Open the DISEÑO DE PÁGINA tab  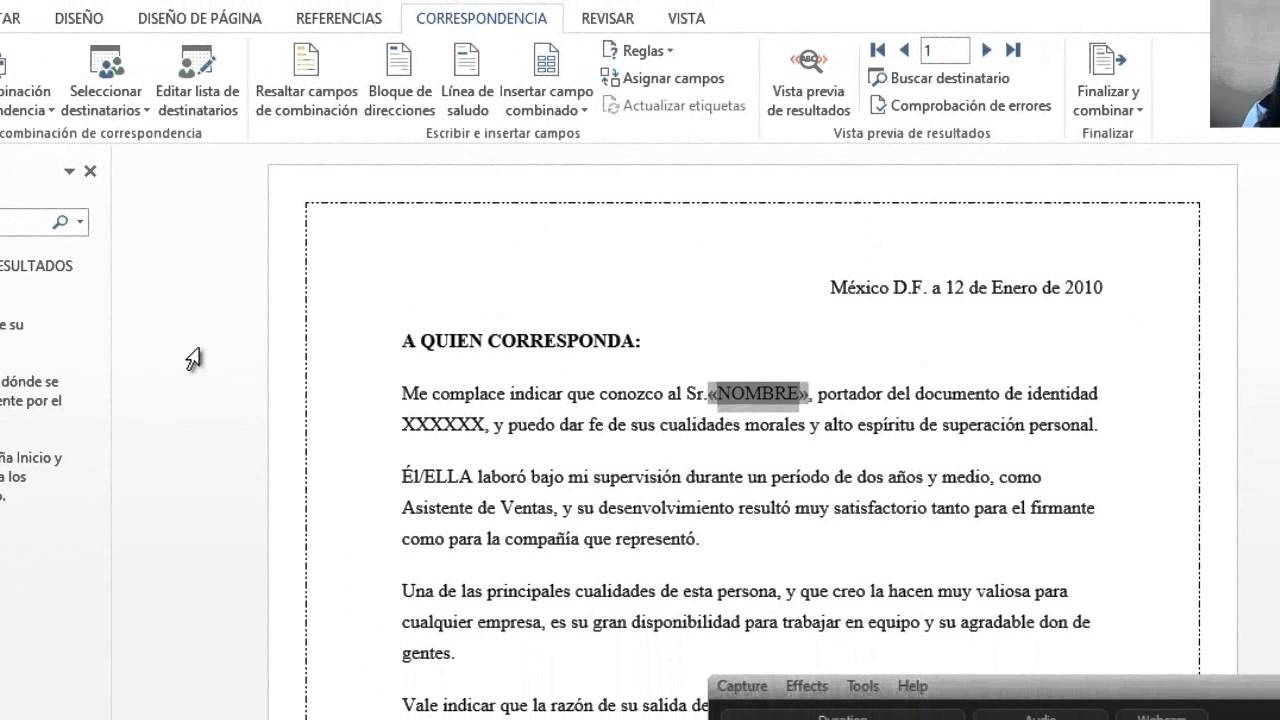tap(200, 18)
